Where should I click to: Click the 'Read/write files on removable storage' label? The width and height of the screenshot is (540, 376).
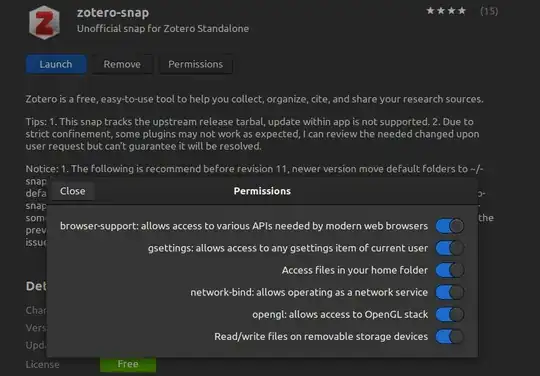click(x=321, y=337)
